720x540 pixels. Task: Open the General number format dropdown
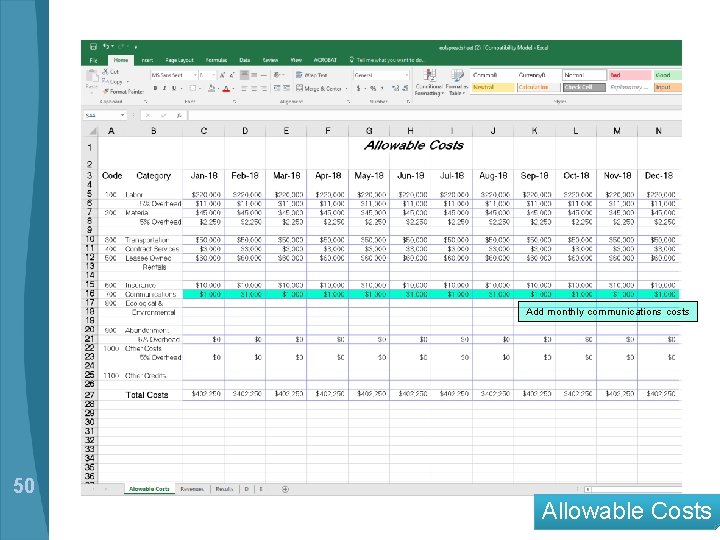tap(406, 75)
